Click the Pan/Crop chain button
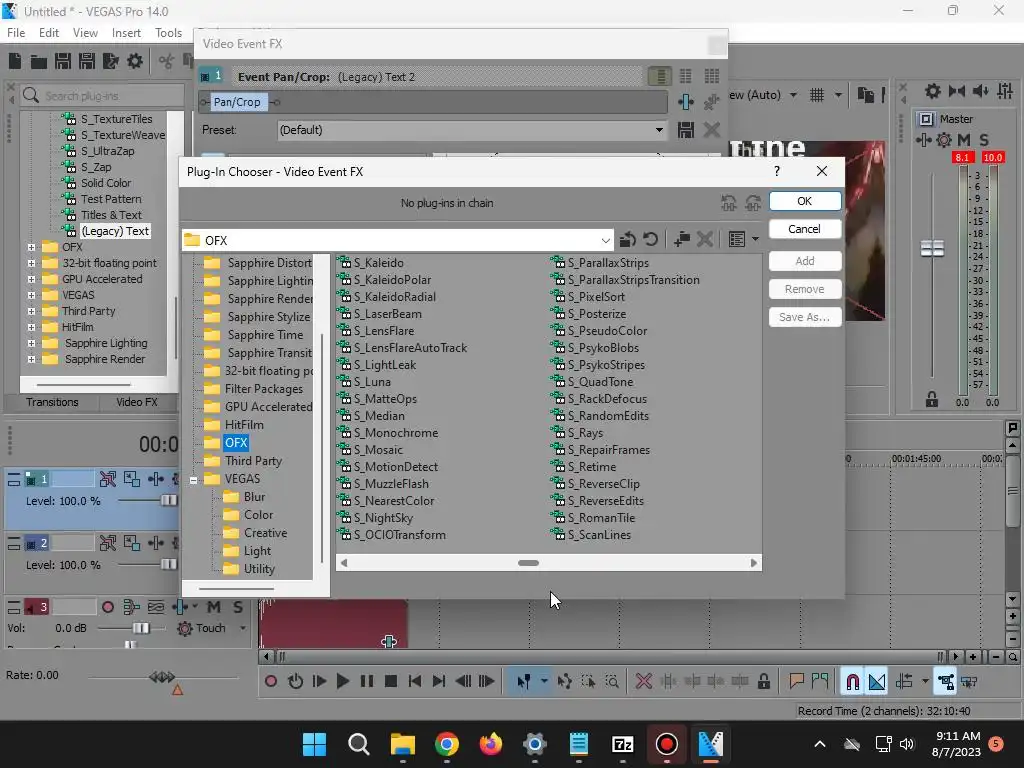1024x768 pixels. click(237, 102)
